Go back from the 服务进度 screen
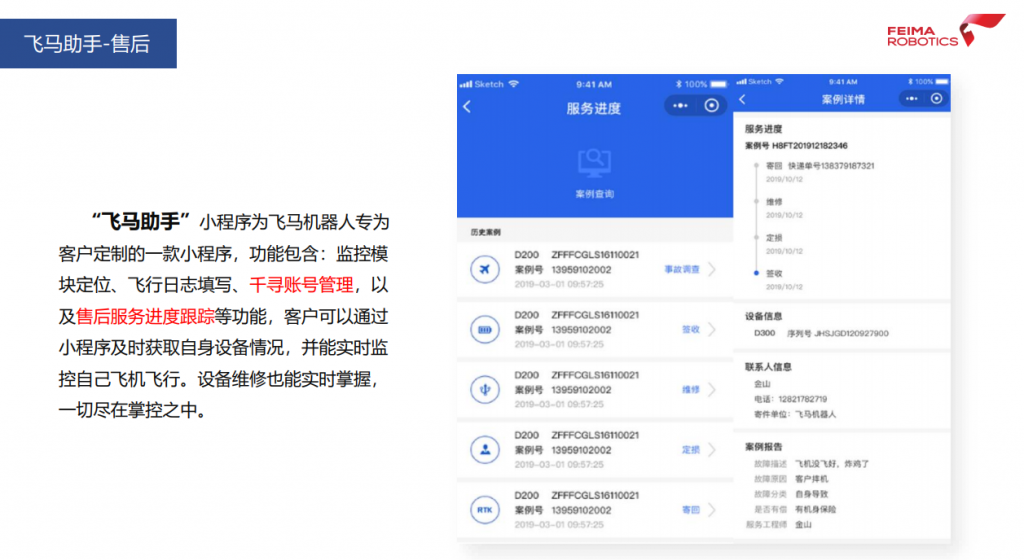 pyautogui.click(x=467, y=106)
